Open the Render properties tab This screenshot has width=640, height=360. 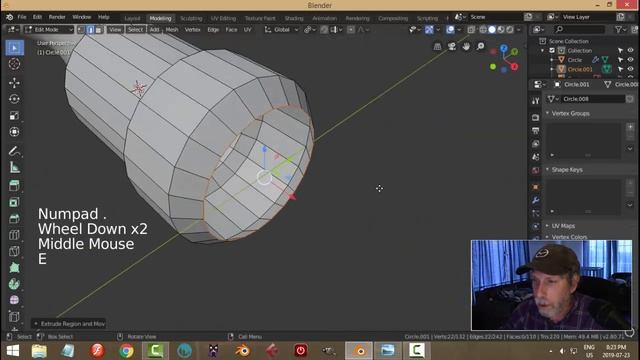click(x=536, y=118)
